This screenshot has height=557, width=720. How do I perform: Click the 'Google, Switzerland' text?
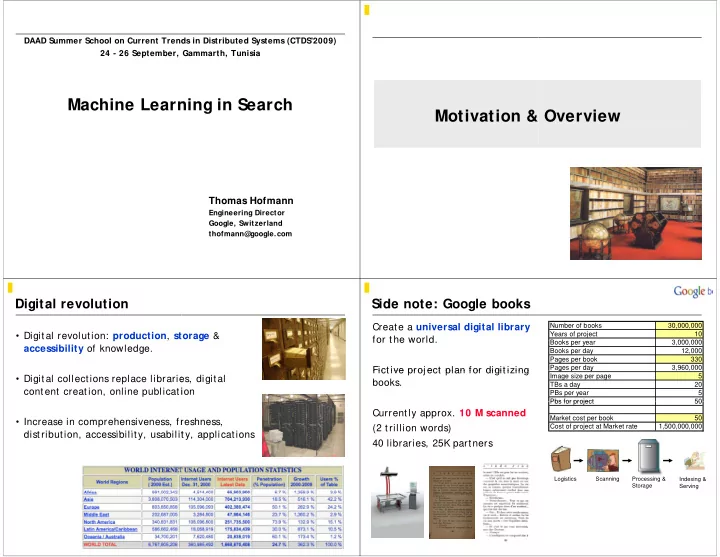(245, 223)
